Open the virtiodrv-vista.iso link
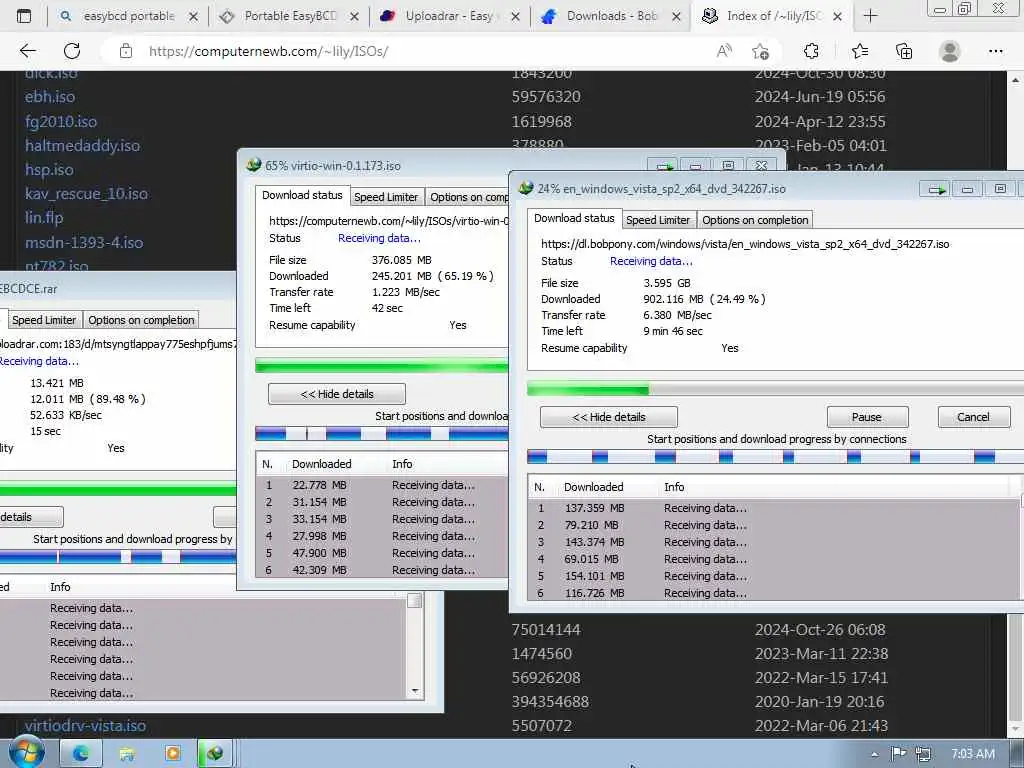This screenshot has width=1024, height=768. [x=85, y=725]
